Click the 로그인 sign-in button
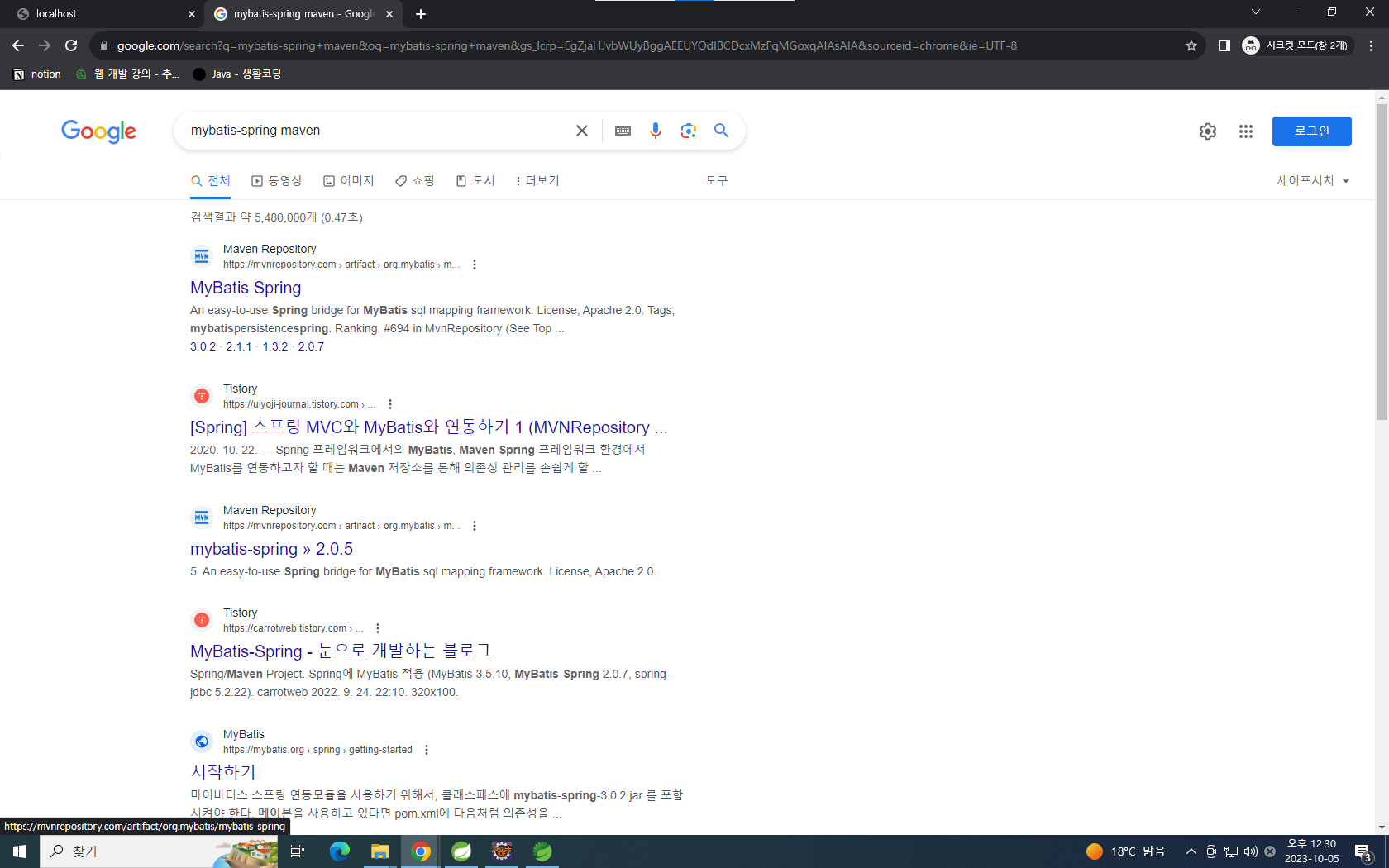Image resolution: width=1389 pixels, height=868 pixels. (x=1311, y=131)
